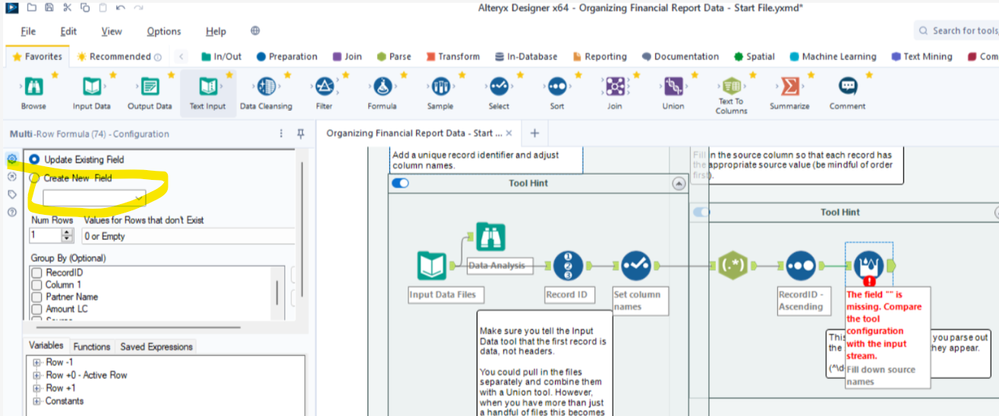Select the Comment tool in palette
Screen dimensions: 999x416
pos(847,92)
